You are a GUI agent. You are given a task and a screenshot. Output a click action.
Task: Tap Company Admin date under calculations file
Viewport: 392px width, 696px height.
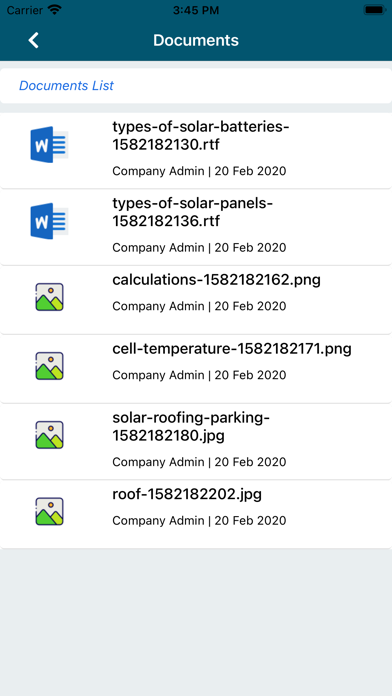pos(199,306)
